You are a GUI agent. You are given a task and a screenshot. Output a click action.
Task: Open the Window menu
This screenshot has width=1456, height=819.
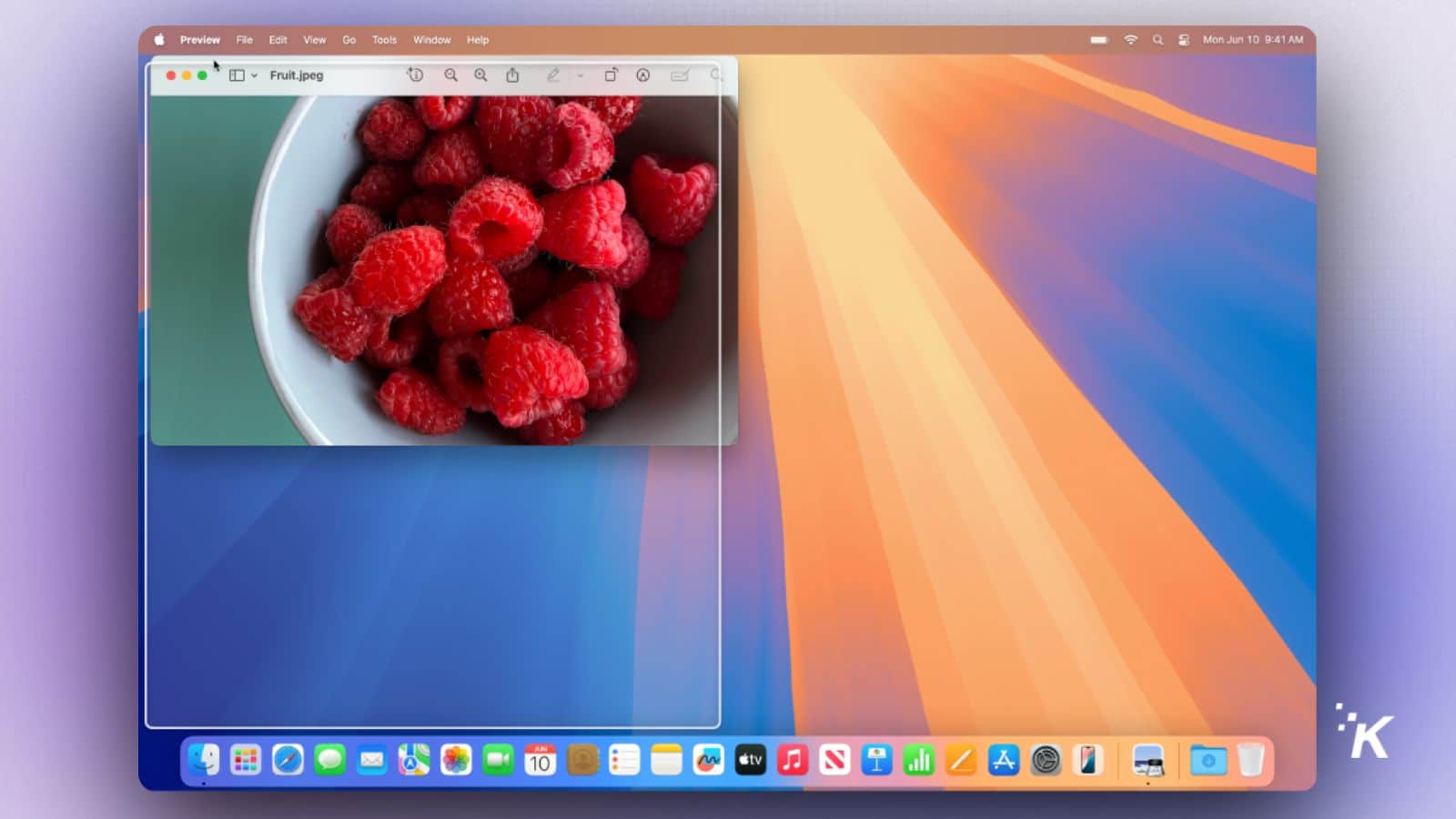[x=432, y=40]
